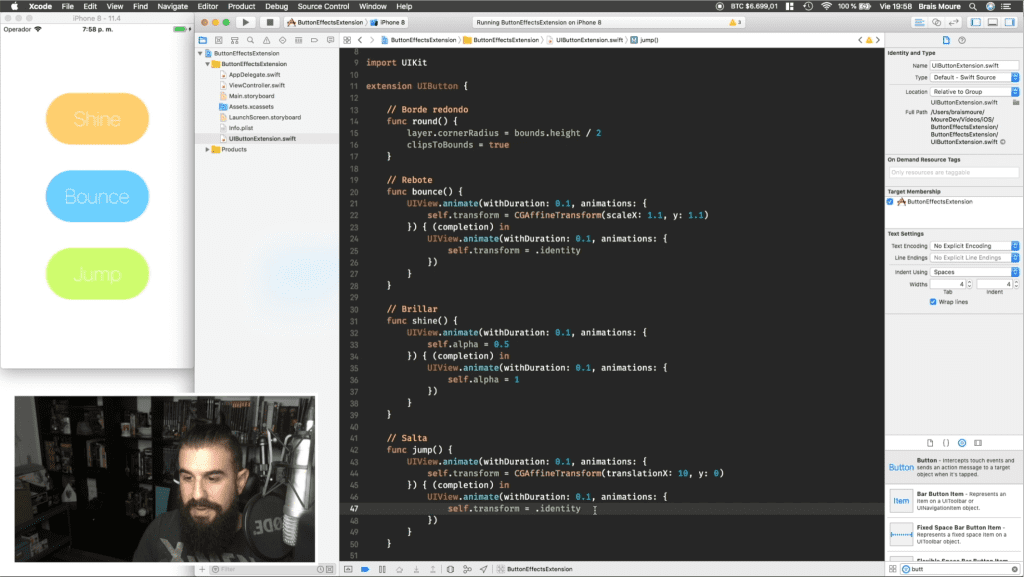Pause program execution in debug bar
The height and width of the screenshot is (577, 1024).
pyautogui.click(x=382, y=569)
